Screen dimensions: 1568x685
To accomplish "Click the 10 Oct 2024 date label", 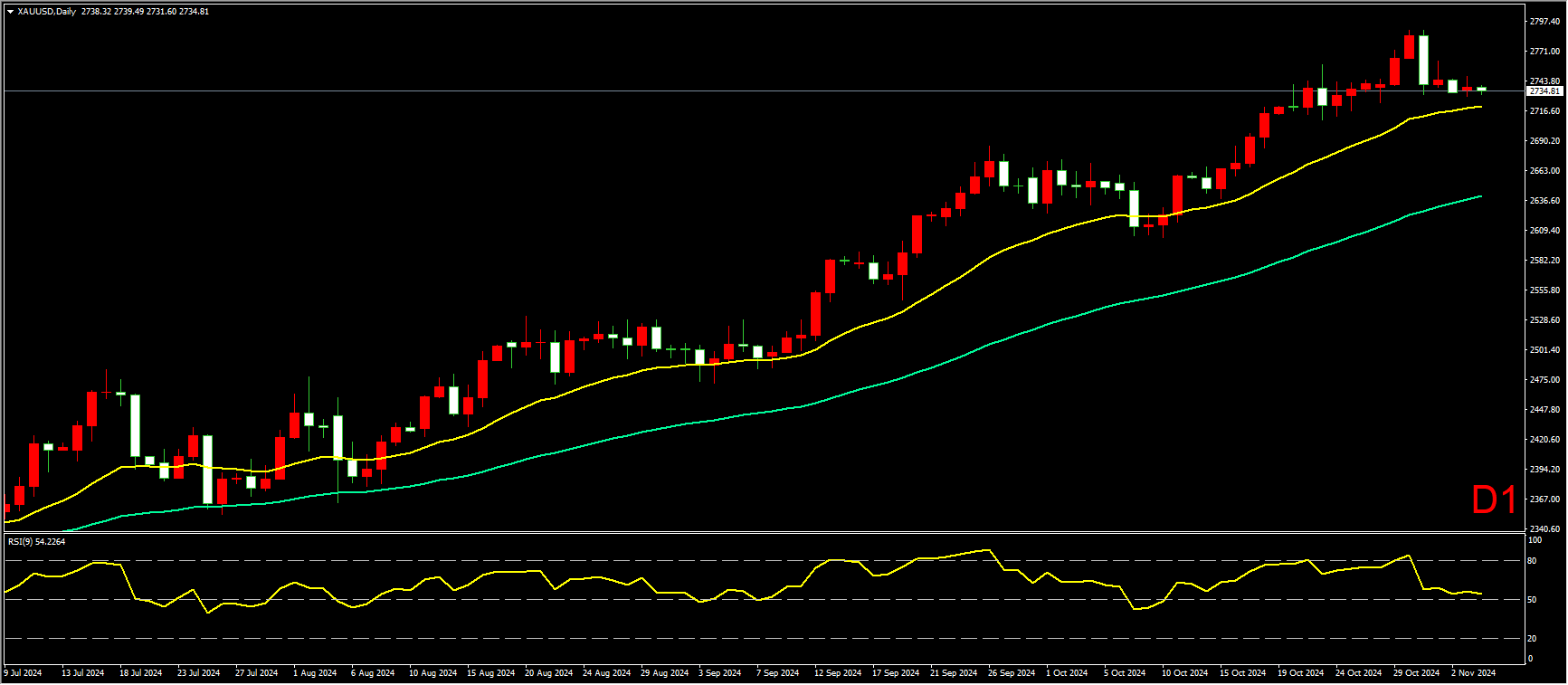I will click(1185, 673).
